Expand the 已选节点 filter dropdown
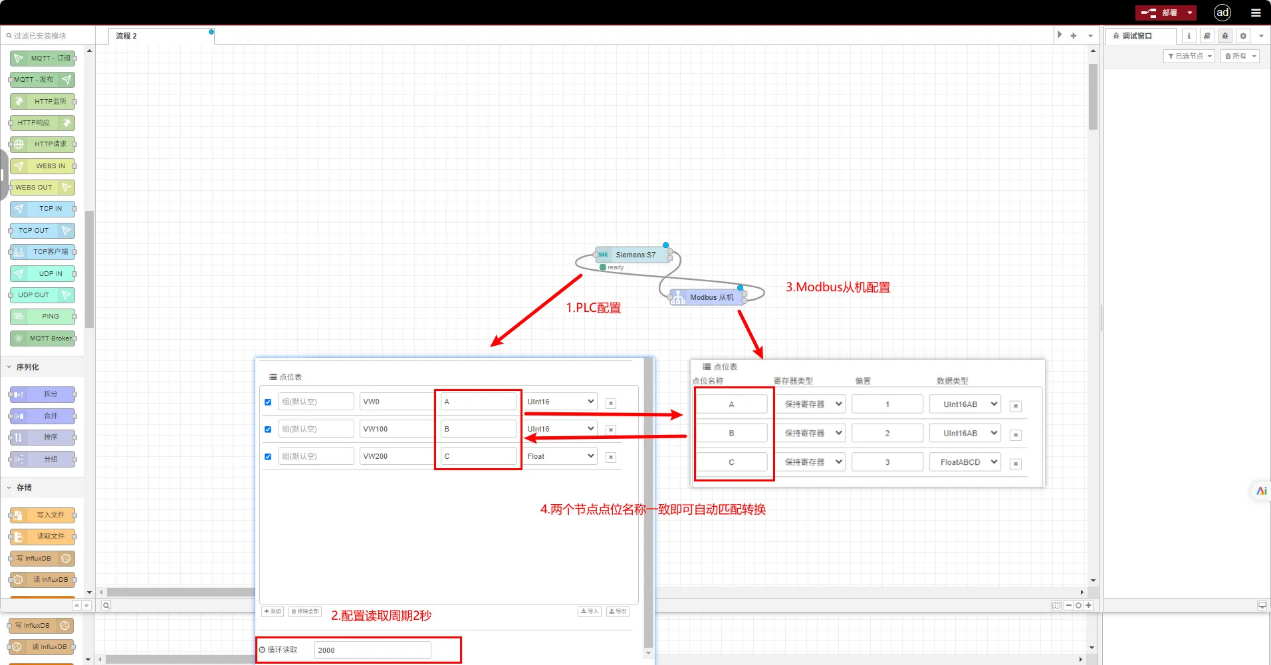The width and height of the screenshot is (1271, 665). click(x=1189, y=56)
